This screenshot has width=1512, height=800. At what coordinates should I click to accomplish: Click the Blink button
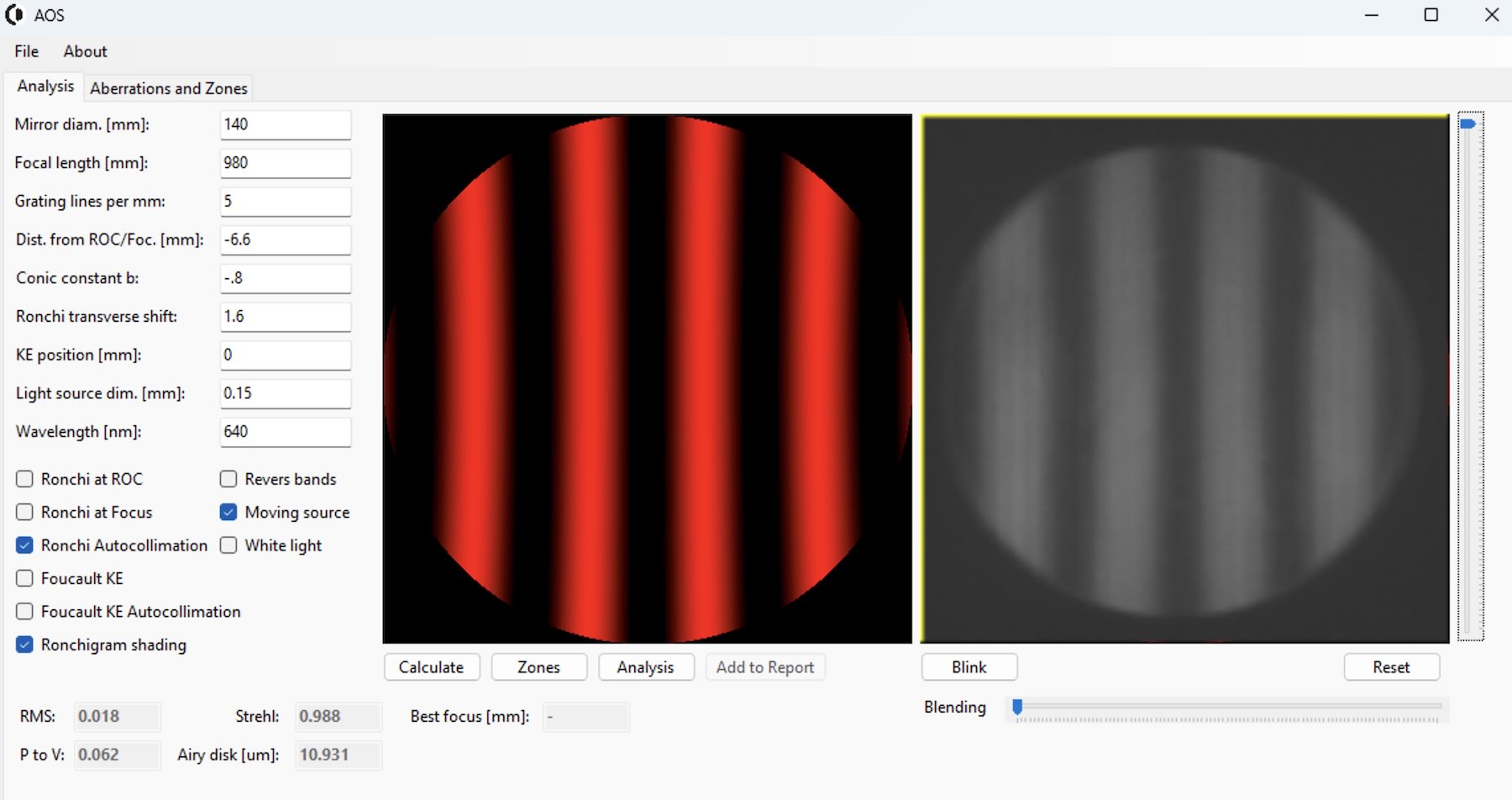point(969,667)
